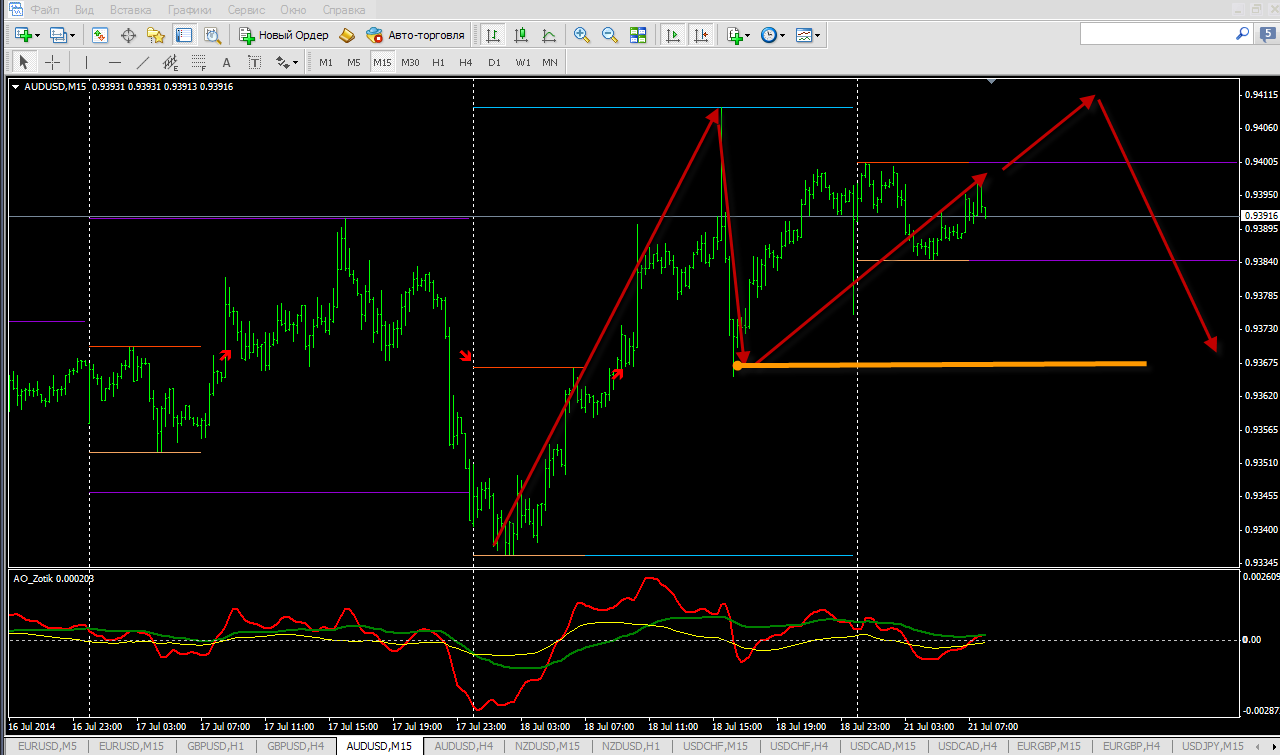The width and height of the screenshot is (1280, 755).
Task: Open the Indicators list dropdown
Action: 738,35
